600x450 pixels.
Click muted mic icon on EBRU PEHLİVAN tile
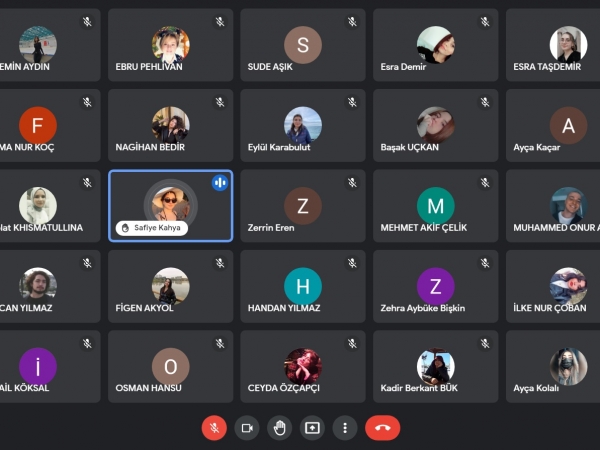pos(220,22)
